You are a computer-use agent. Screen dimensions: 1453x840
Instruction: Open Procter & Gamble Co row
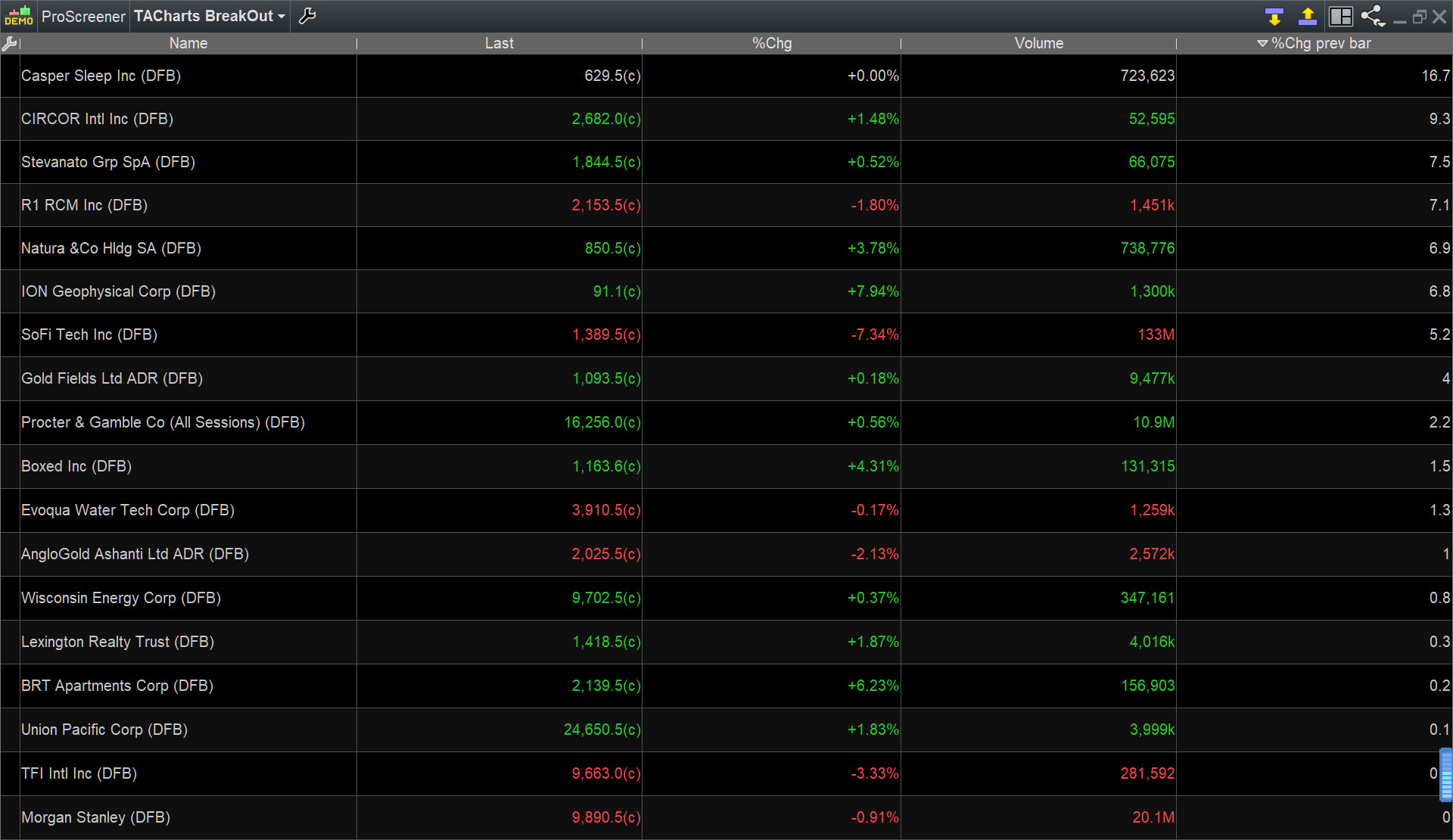point(163,422)
